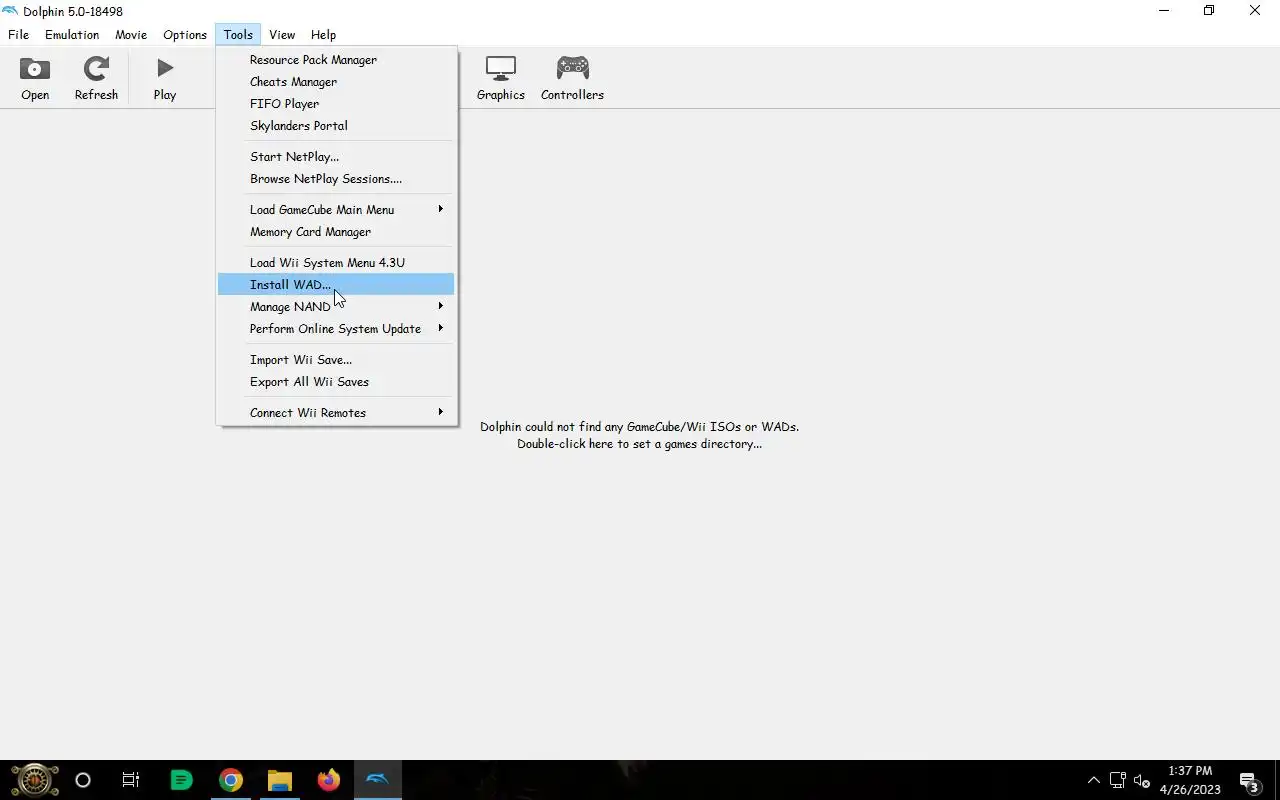The height and width of the screenshot is (800, 1280).
Task: Open the File menu
Action: [18, 34]
